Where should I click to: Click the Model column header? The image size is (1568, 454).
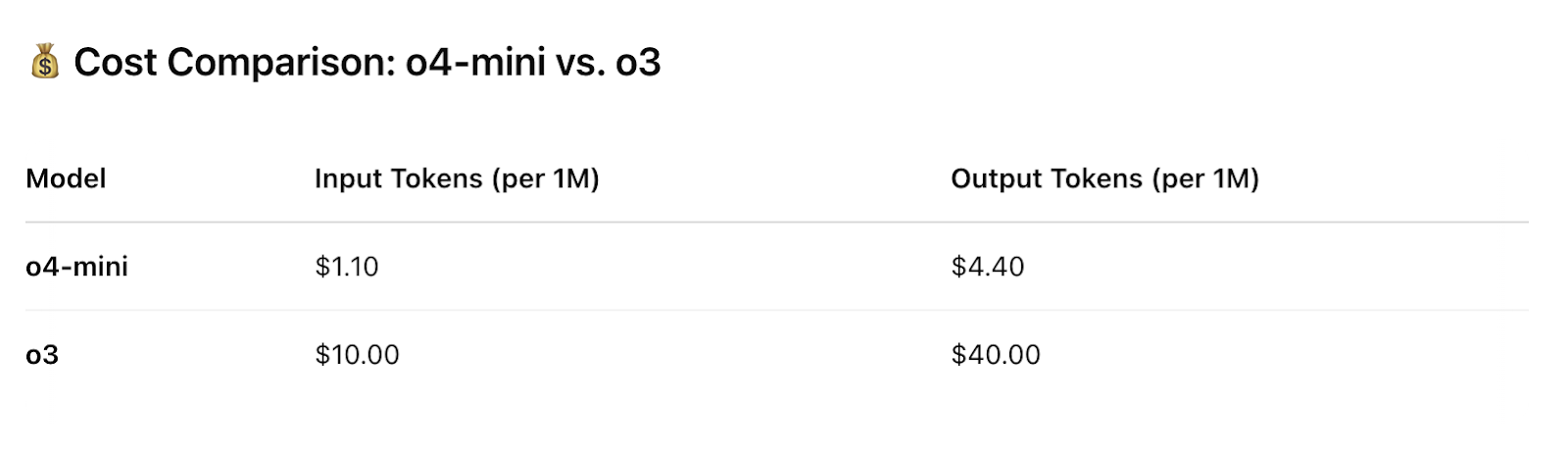coord(66,178)
